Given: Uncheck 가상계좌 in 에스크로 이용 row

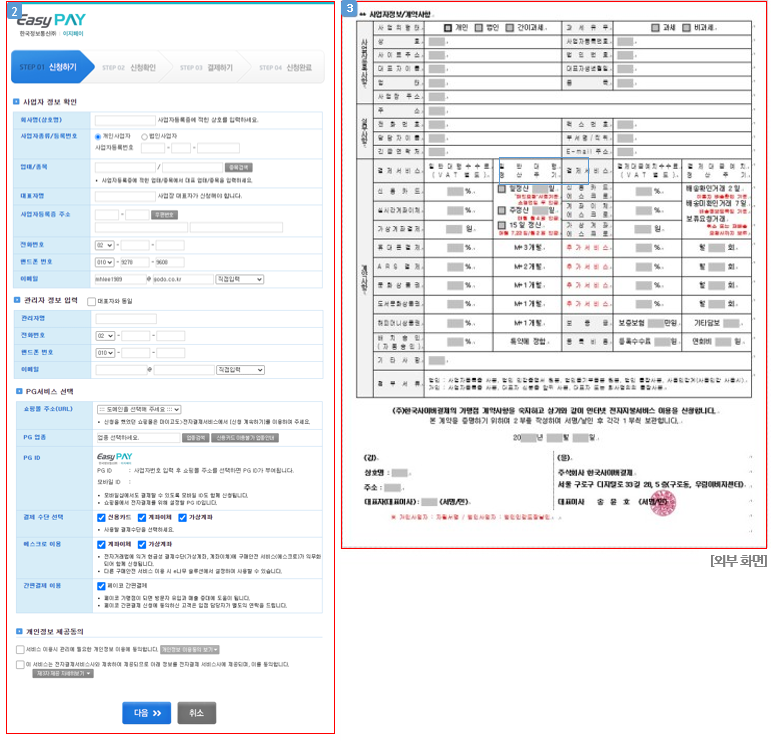Looking at the screenshot, I should 142,545.
